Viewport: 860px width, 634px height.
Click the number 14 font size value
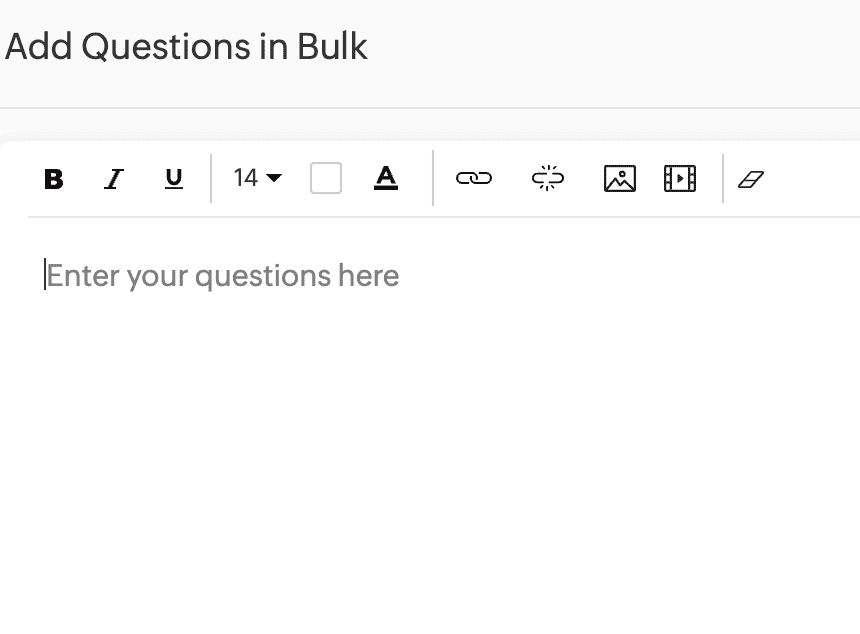pyautogui.click(x=245, y=178)
